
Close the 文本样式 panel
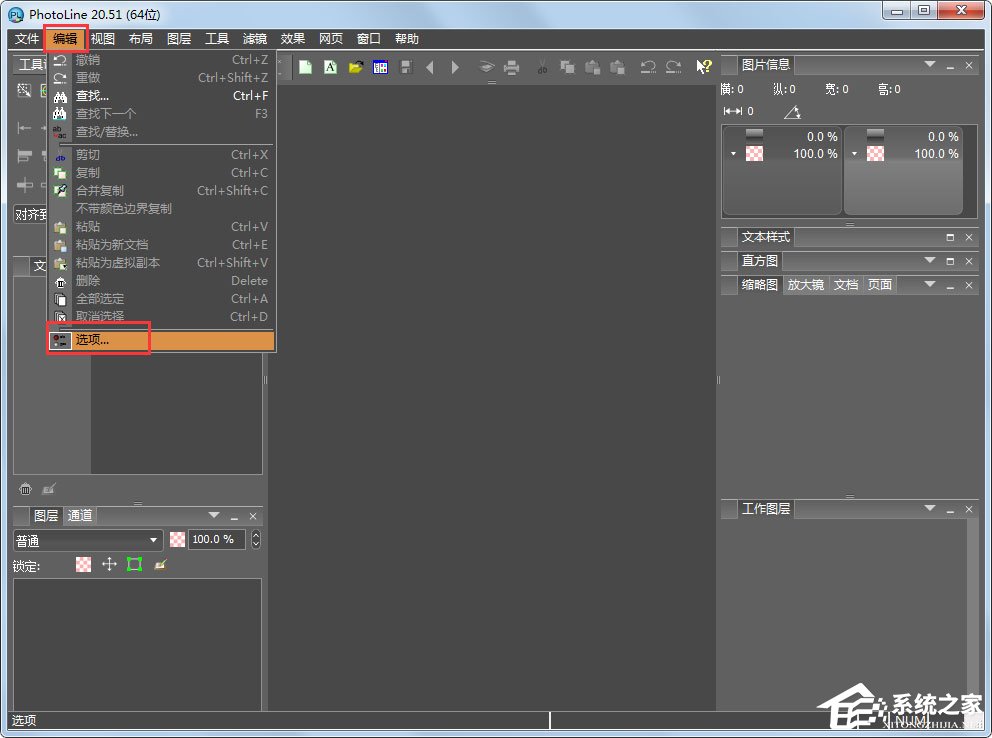[x=969, y=237]
